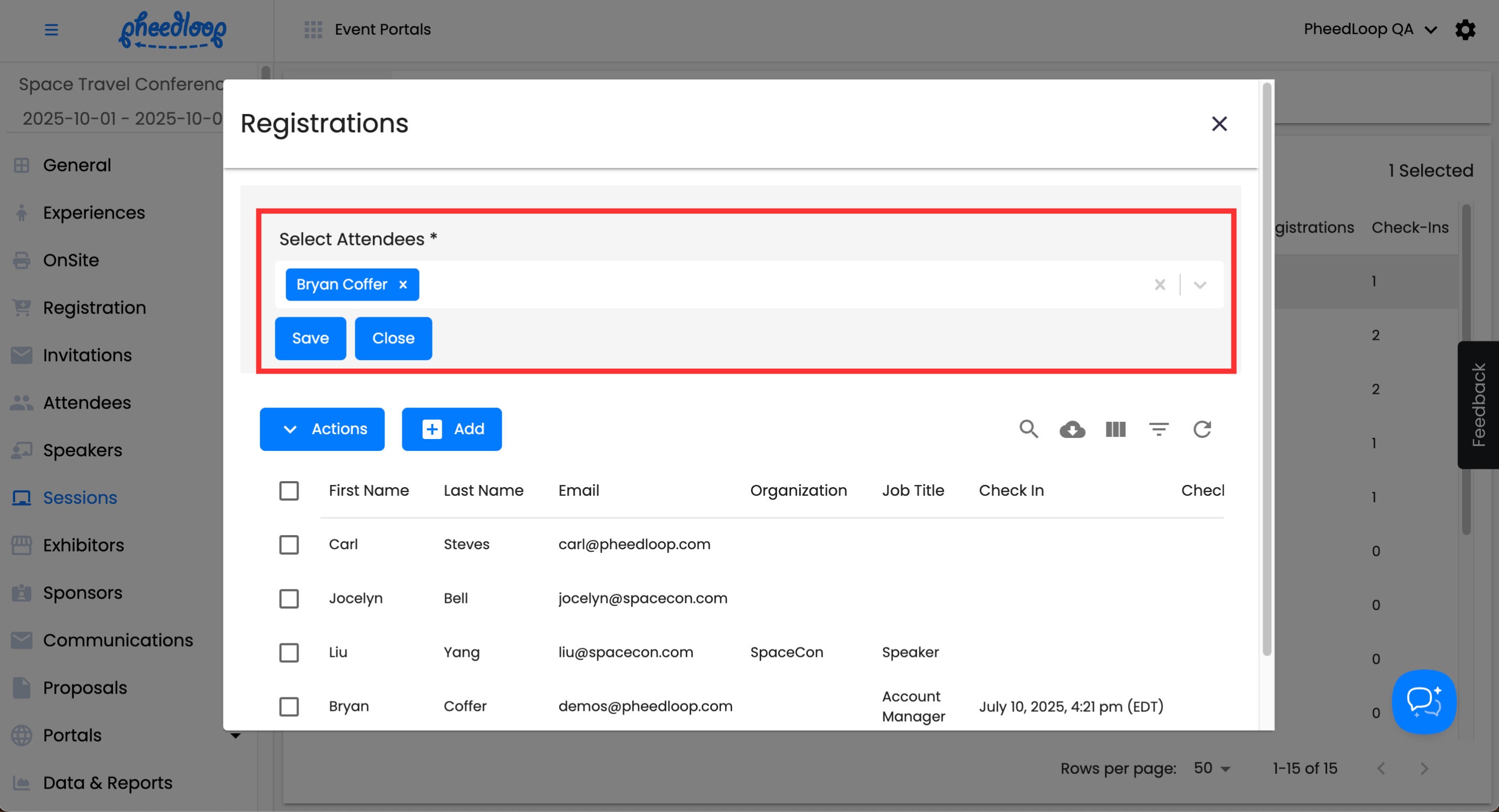
Task: Go to Sessions in the sidebar
Action: click(79, 498)
